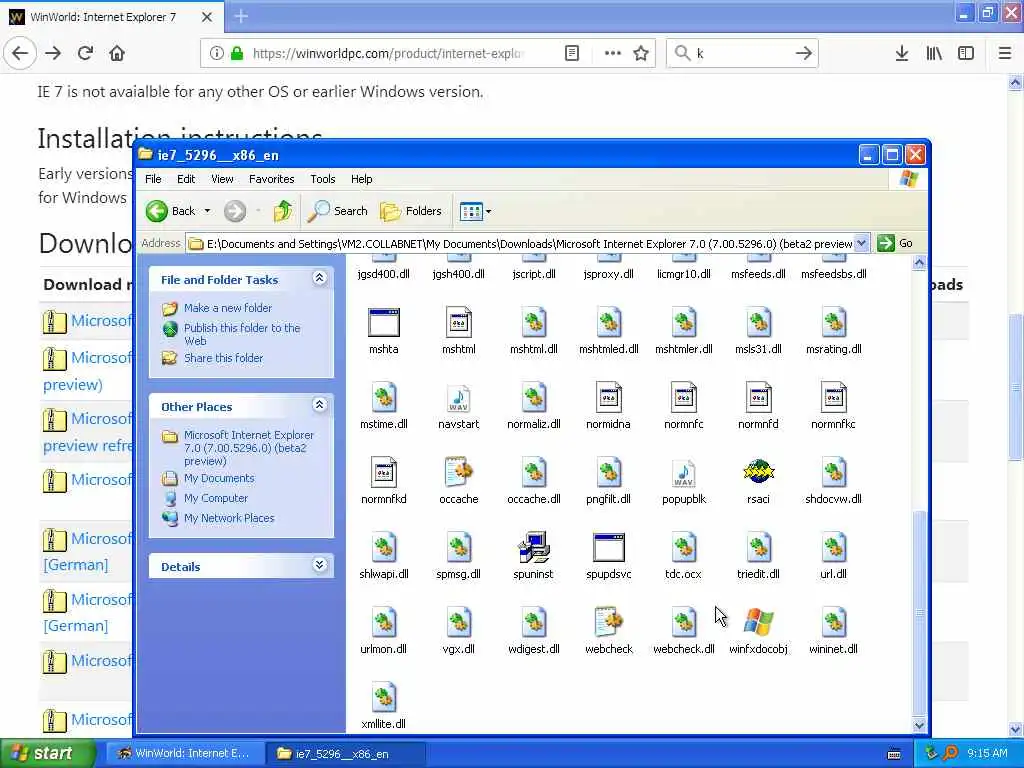Select the spuninst uninstaller icon
The width and height of the screenshot is (1024, 768).
[534, 548]
